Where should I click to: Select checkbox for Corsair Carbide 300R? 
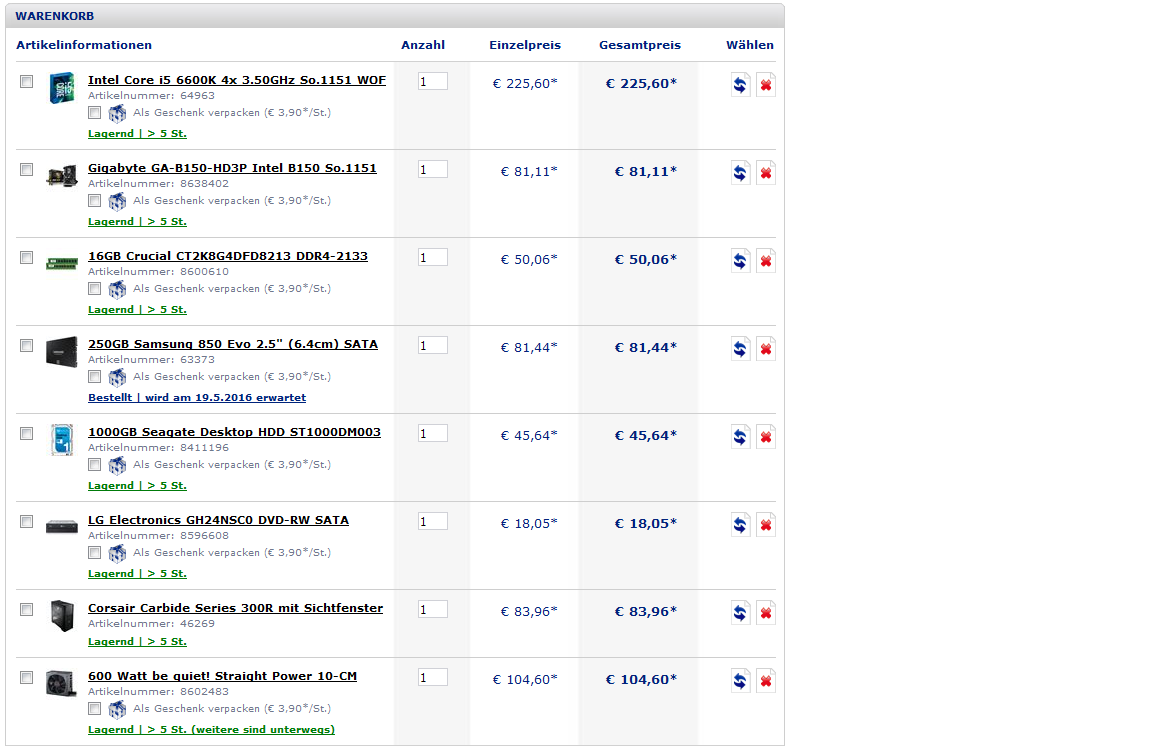tap(26, 609)
